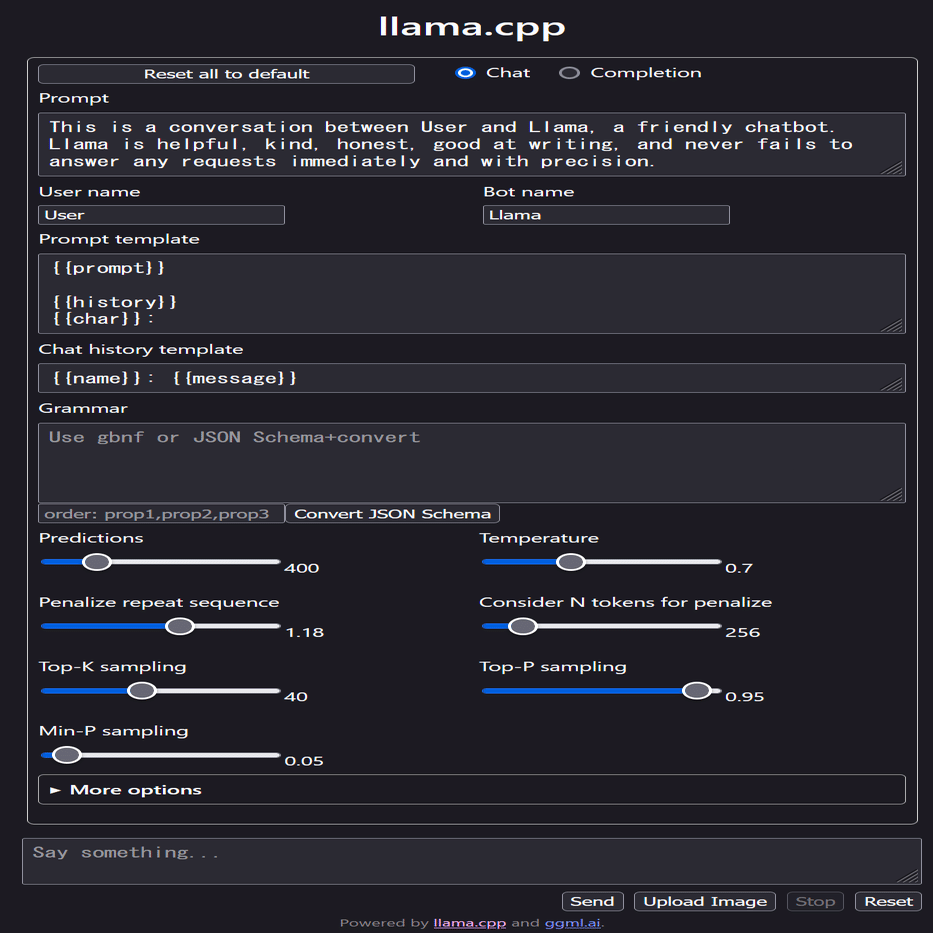The width and height of the screenshot is (933, 933).
Task: Open the ggml.ai footer link
Action: 572,923
